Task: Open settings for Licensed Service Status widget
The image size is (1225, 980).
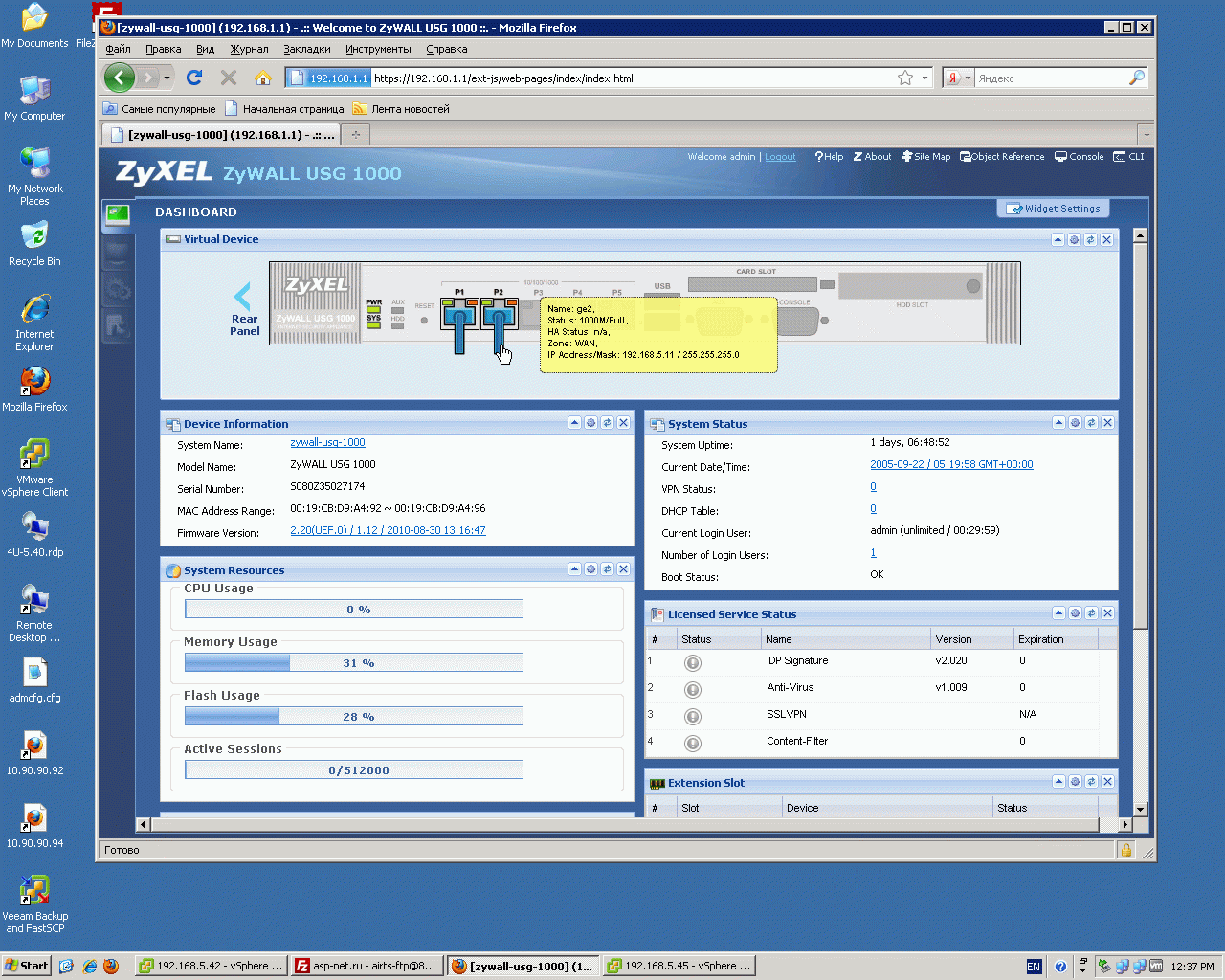Action: pyautogui.click(x=1075, y=613)
